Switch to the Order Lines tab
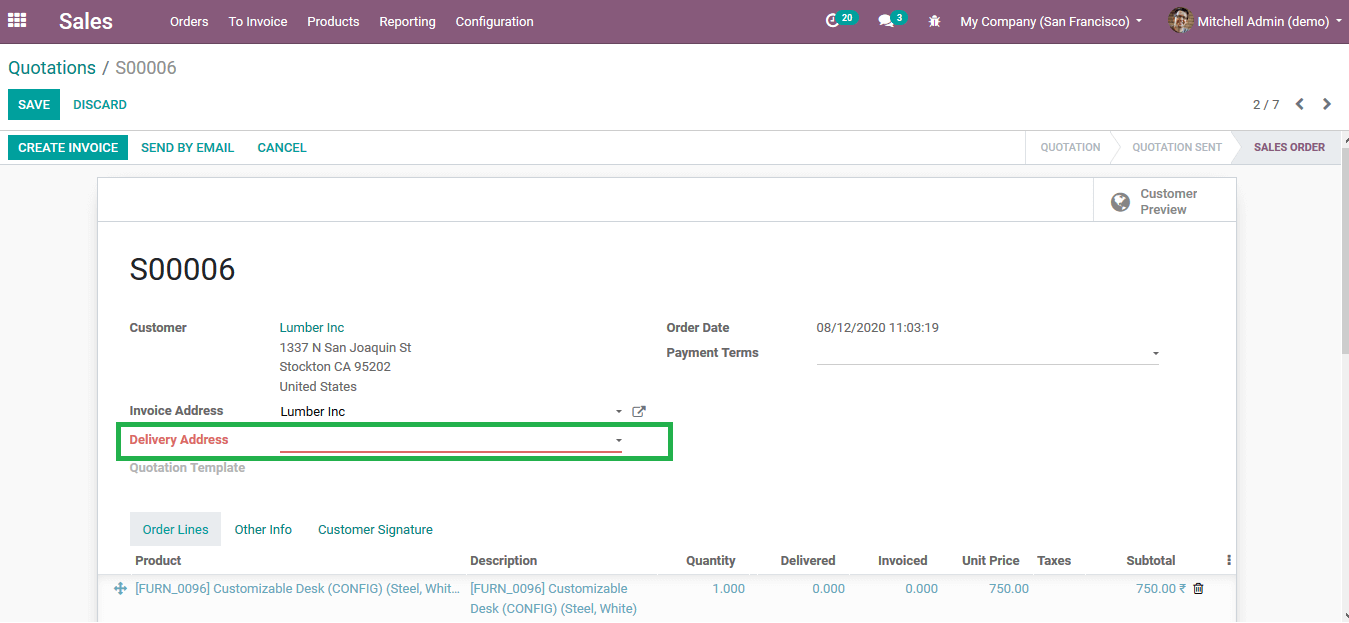1349x623 pixels. [x=176, y=529]
